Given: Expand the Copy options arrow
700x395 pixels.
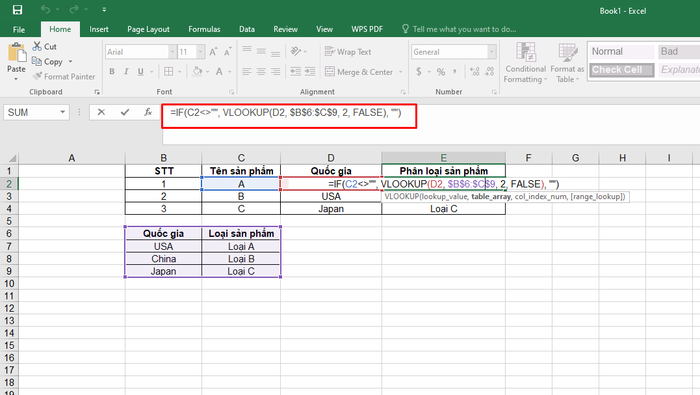Looking at the screenshot, I should 71,62.
